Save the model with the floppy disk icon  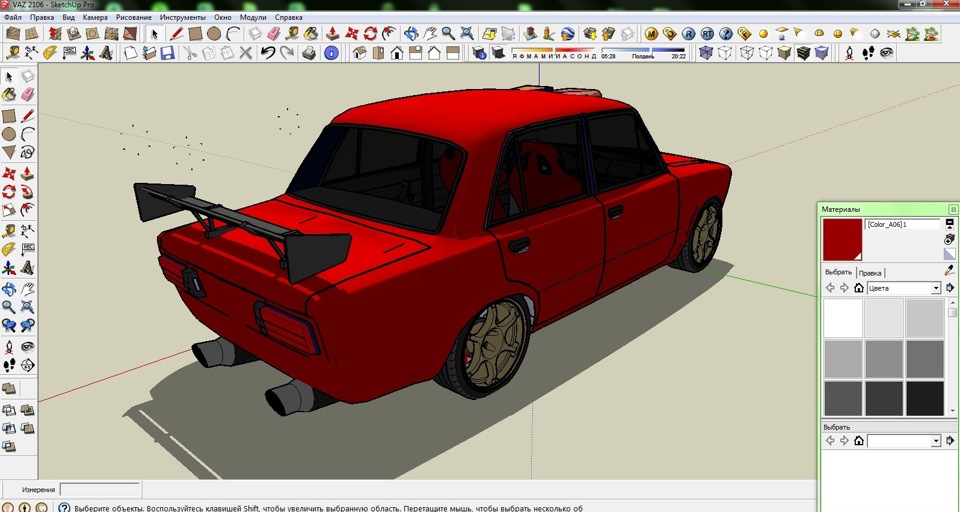coord(167,53)
